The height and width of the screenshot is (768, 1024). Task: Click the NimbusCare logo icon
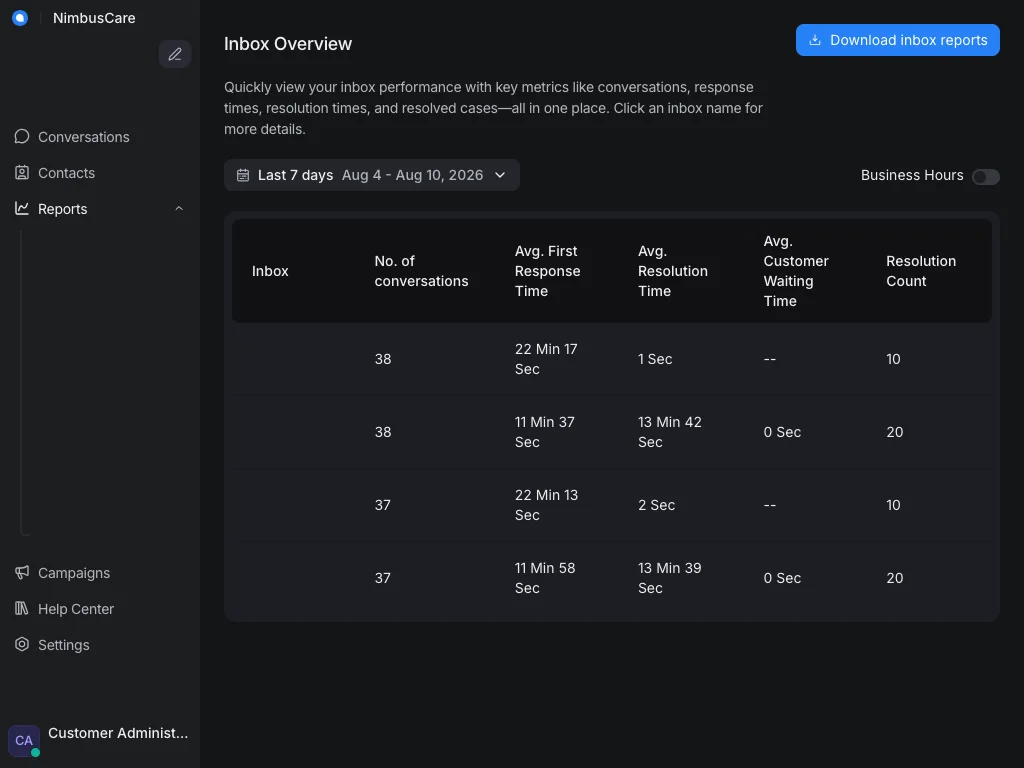click(20, 18)
